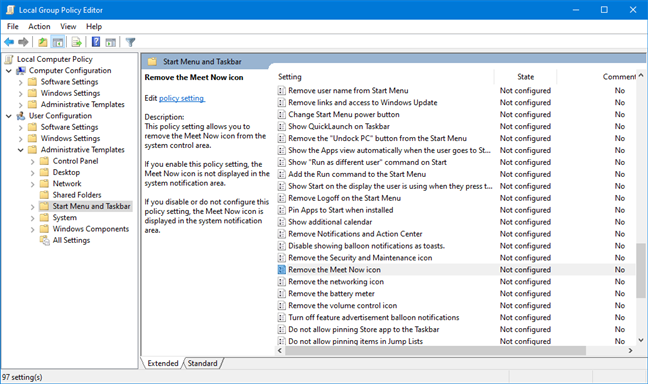Click the Local Computer Policy icon
648x384 pixels.
[x=9, y=59]
